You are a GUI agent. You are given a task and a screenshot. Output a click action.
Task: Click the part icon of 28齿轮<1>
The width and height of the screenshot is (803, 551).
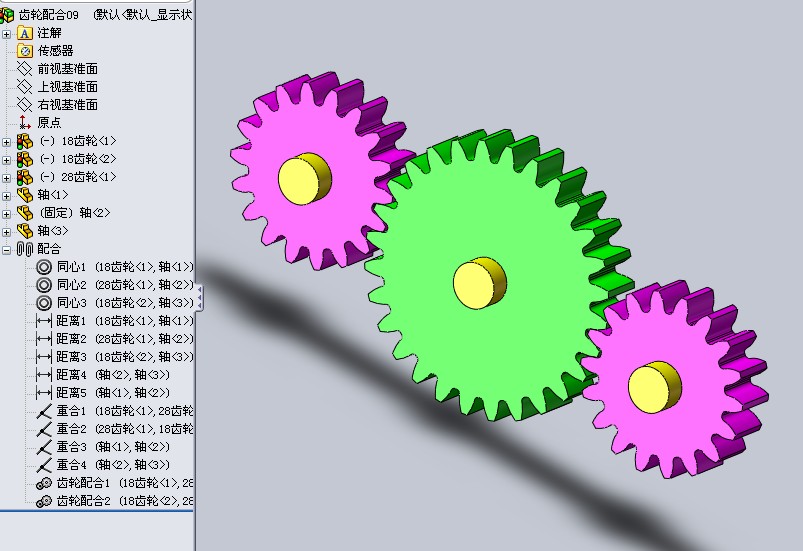pyautogui.click(x=25, y=177)
